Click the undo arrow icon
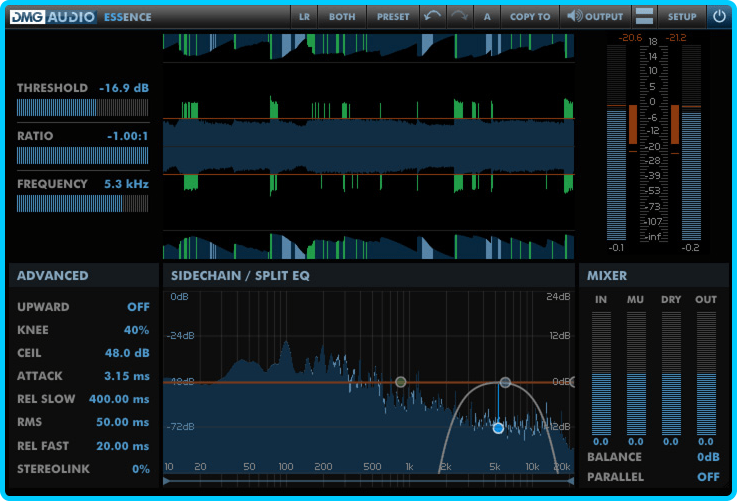The width and height of the screenshot is (737, 501). [x=432, y=16]
